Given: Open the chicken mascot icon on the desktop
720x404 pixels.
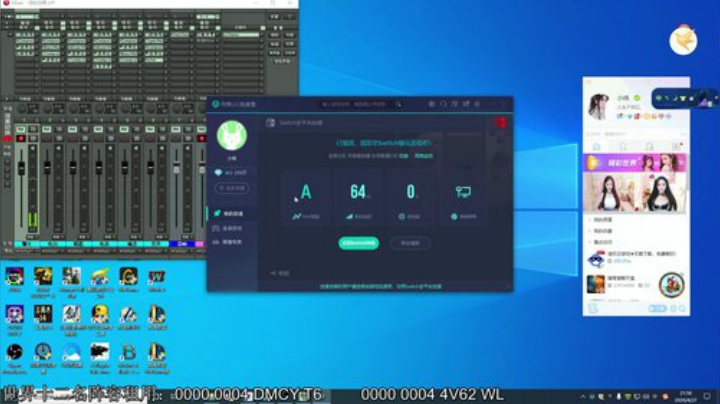Looking at the screenshot, I should [x=683, y=40].
